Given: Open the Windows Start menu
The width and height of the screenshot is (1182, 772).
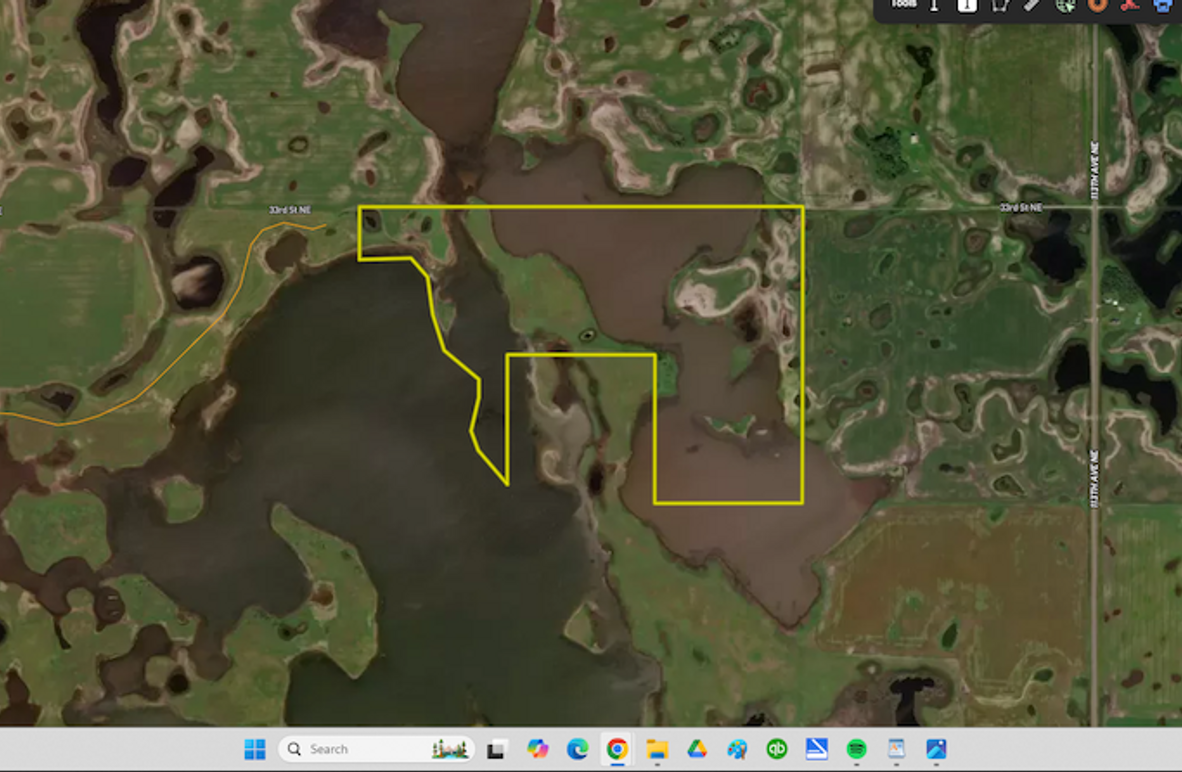Looking at the screenshot, I should tap(255, 749).
